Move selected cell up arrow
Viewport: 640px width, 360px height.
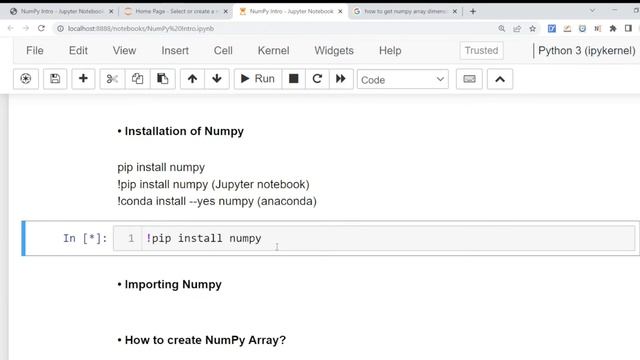point(192,79)
